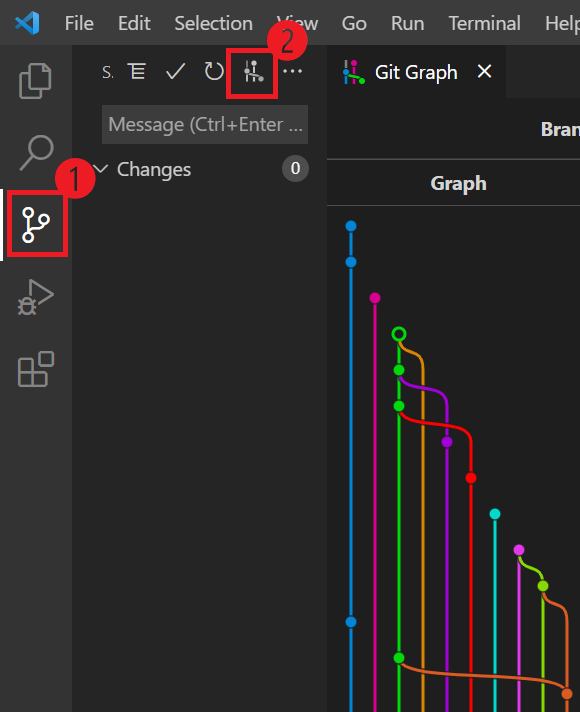Open the Run menu
Screen dimensions: 580x712
coord(407,23)
